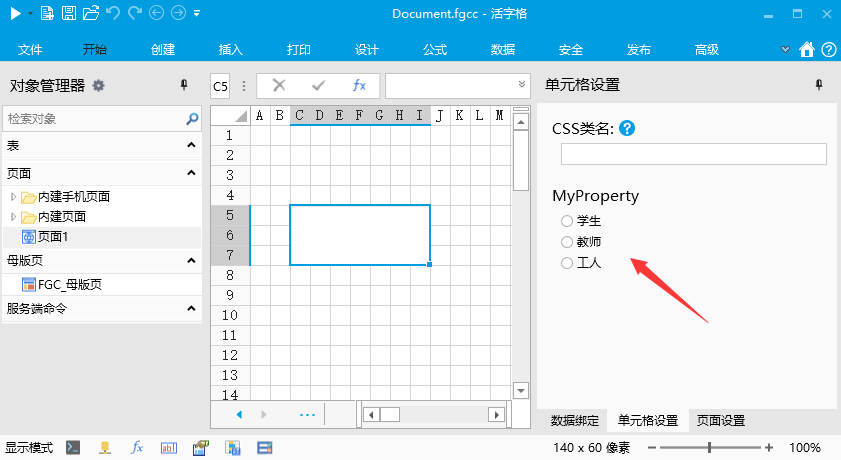Navigate forward with the right arrow circle
The width and height of the screenshot is (841, 460).
coord(178,13)
